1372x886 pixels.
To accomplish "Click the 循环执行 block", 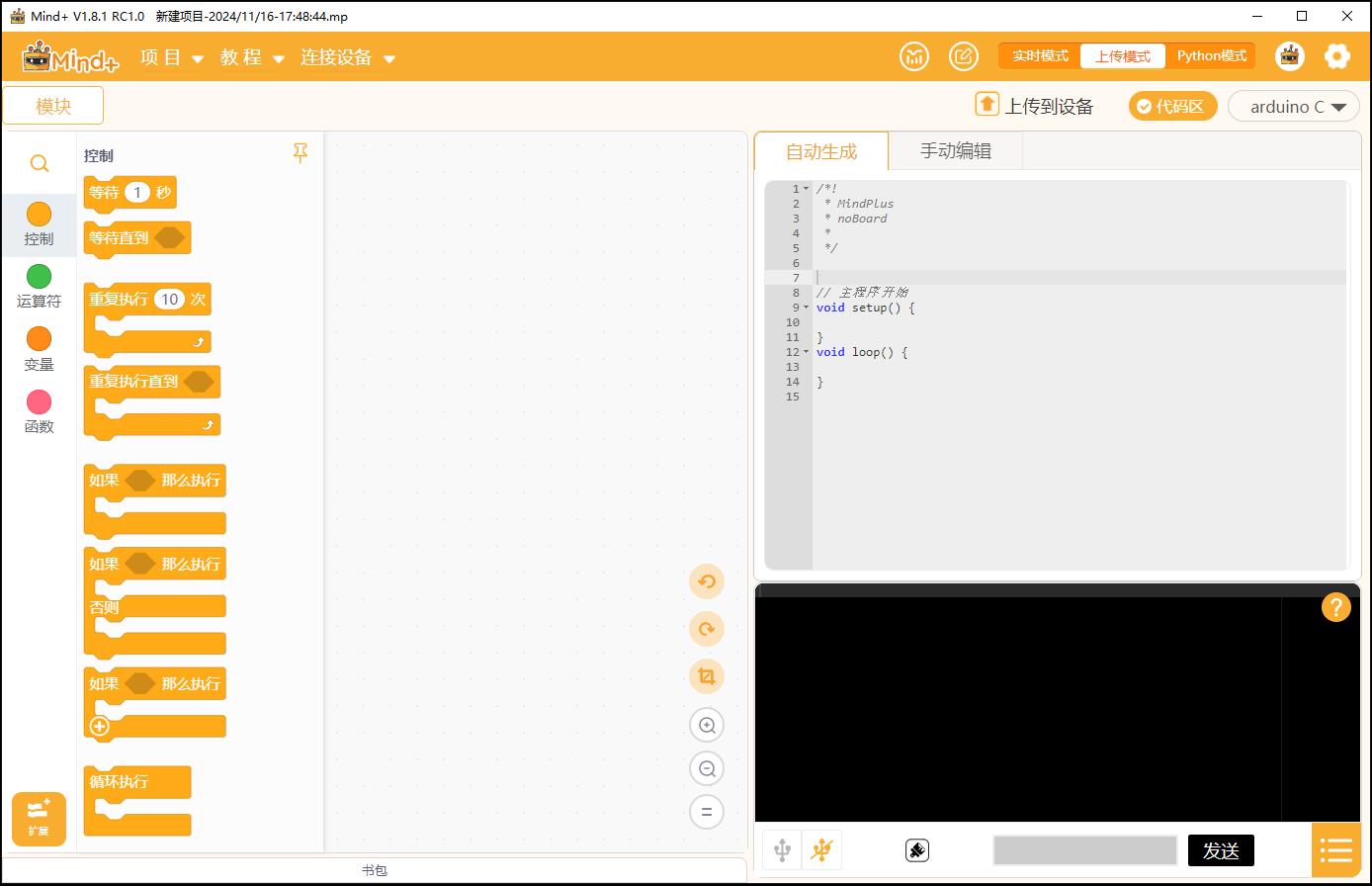I will 137,800.
